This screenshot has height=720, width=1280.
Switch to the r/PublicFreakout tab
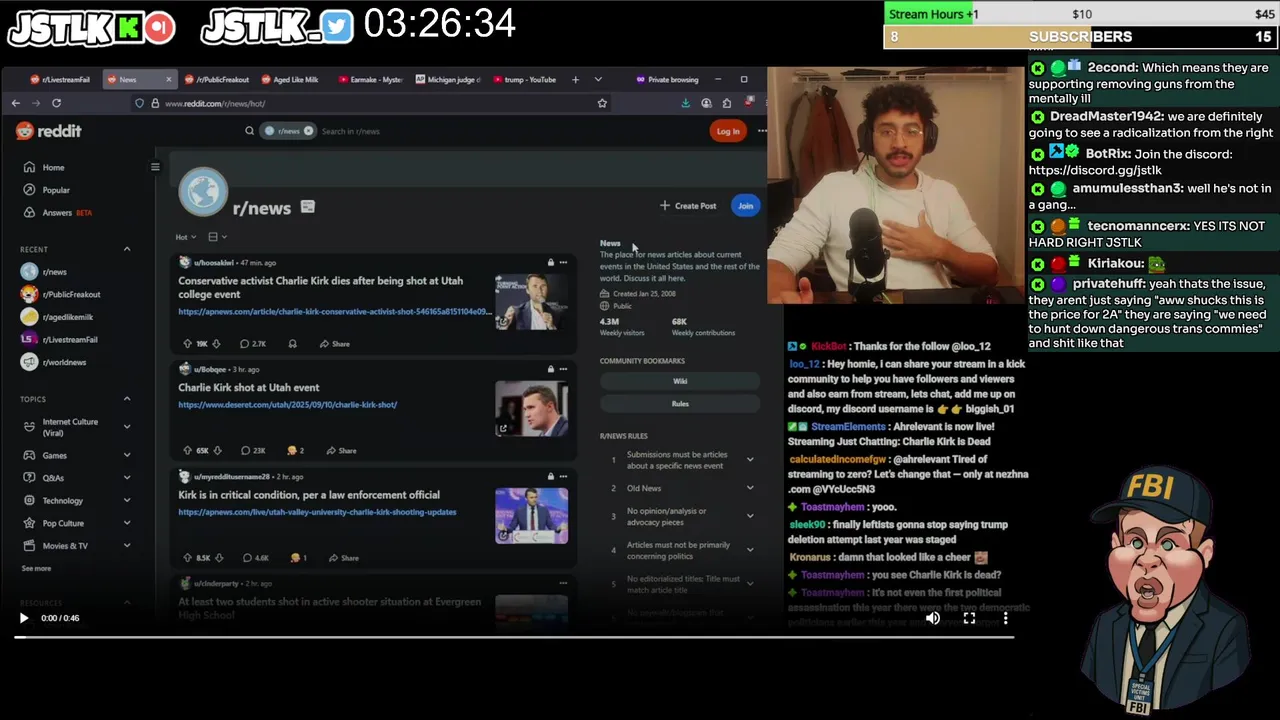pyautogui.click(x=216, y=79)
